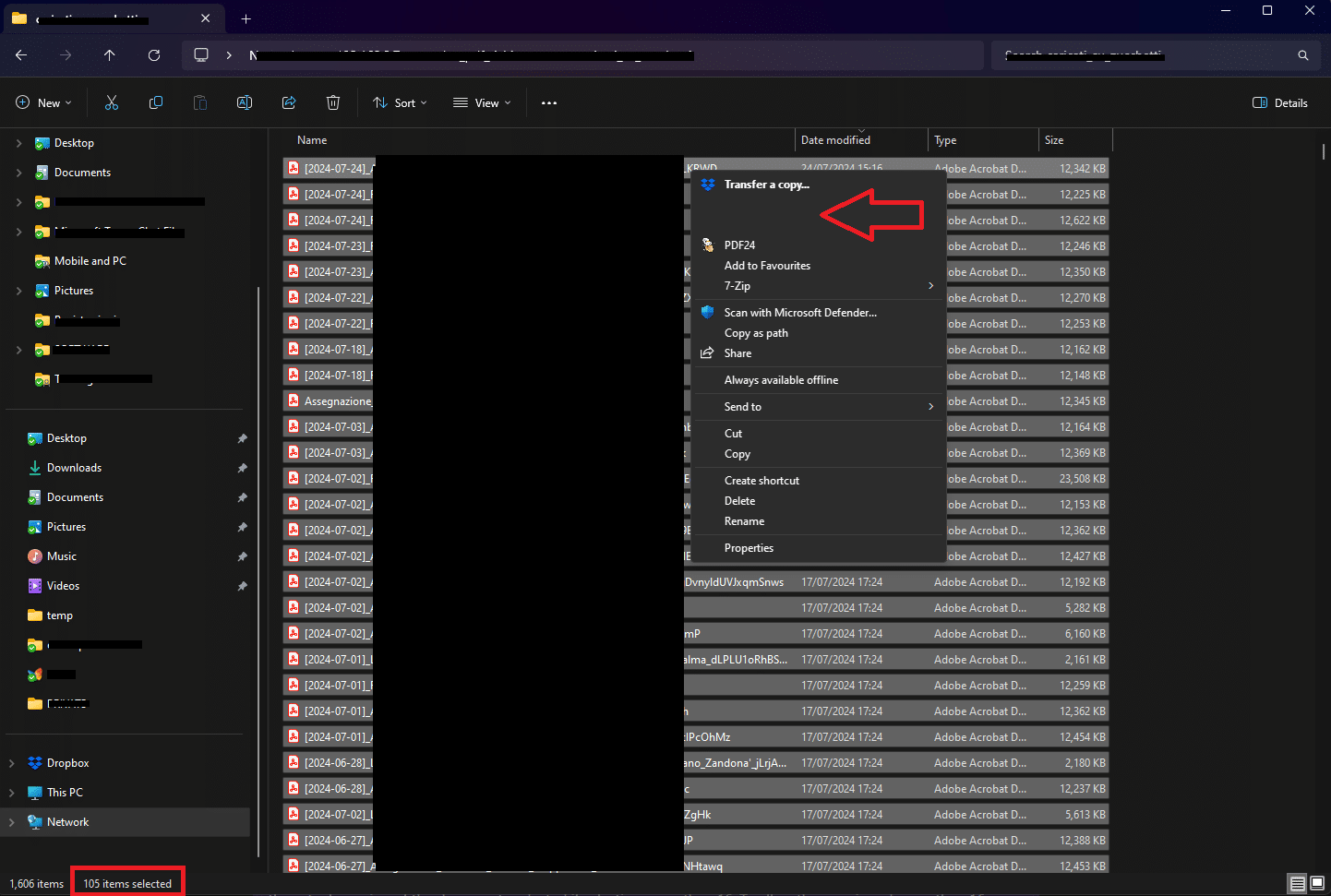Expand the Network tree node chevron
This screenshot has width=1331, height=896.
[11, 822]
